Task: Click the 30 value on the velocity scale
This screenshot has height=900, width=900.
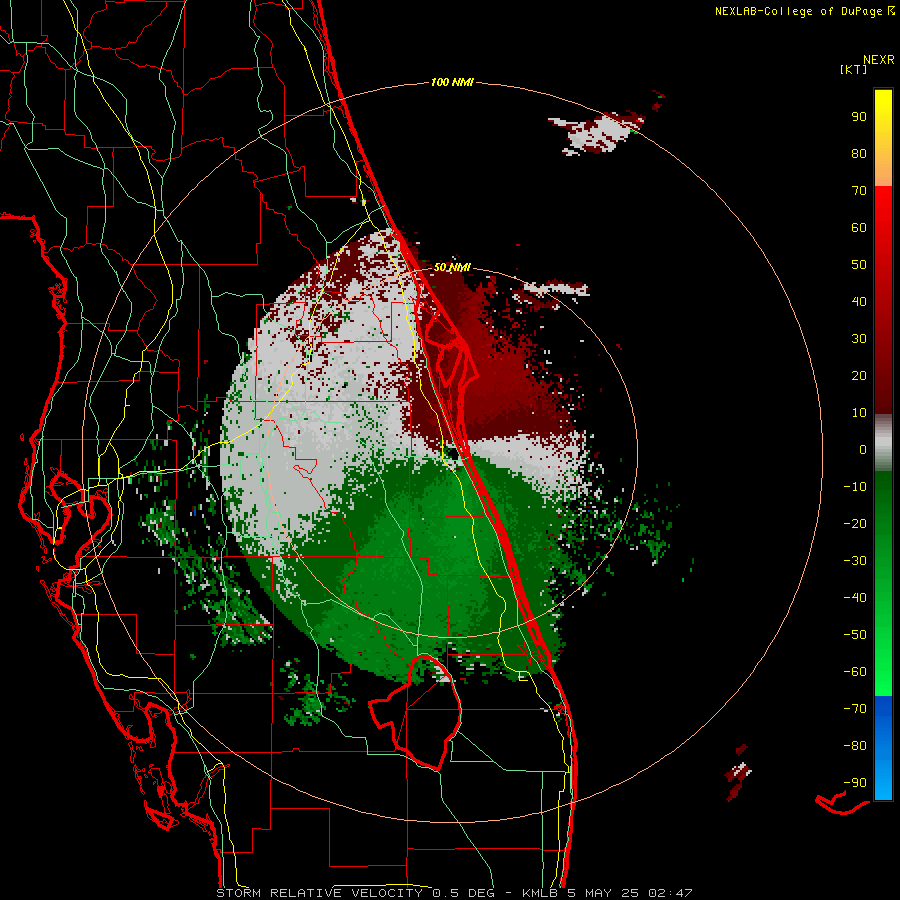Action: point(859,339)
